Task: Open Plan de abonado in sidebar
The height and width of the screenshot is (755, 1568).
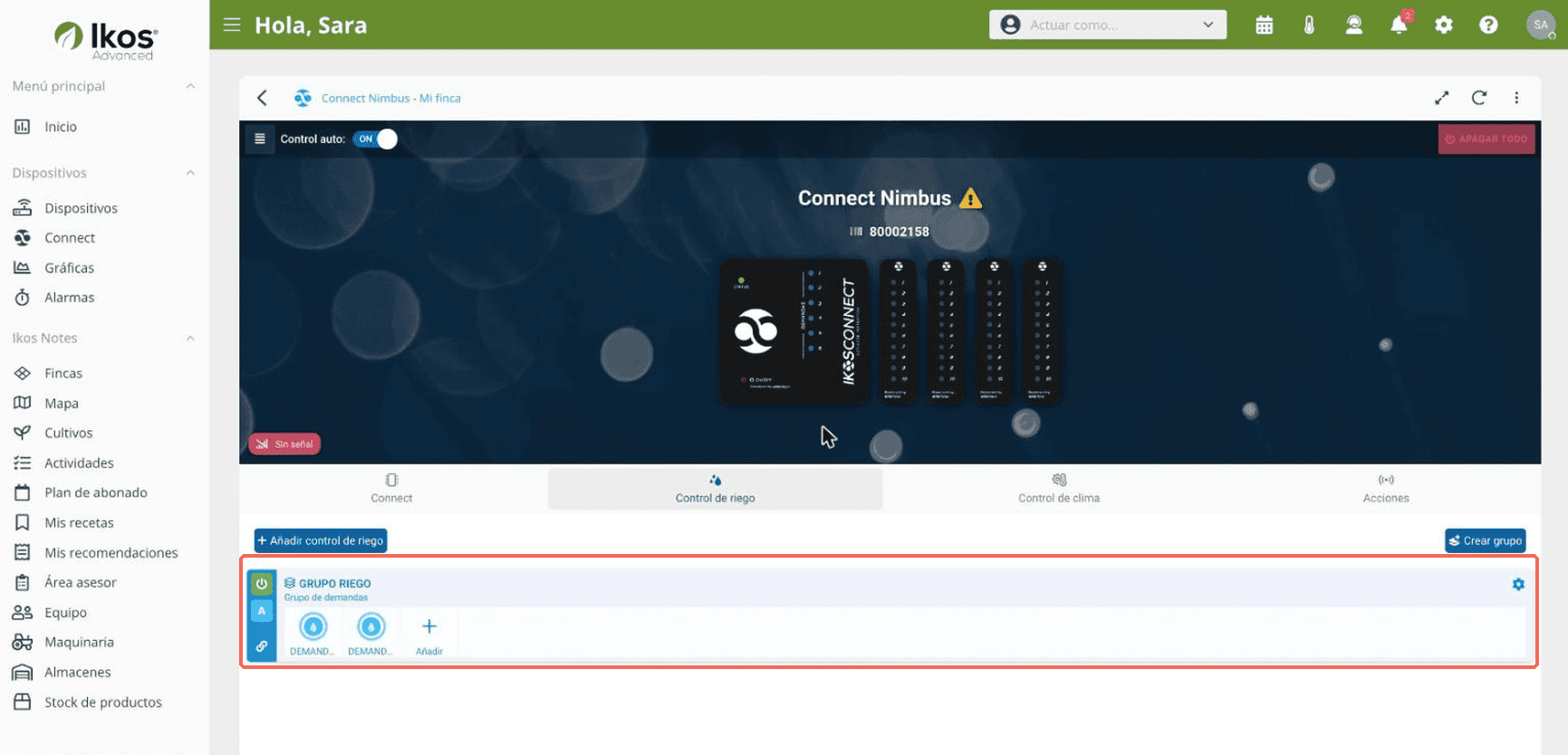Action: click(96, 492)
